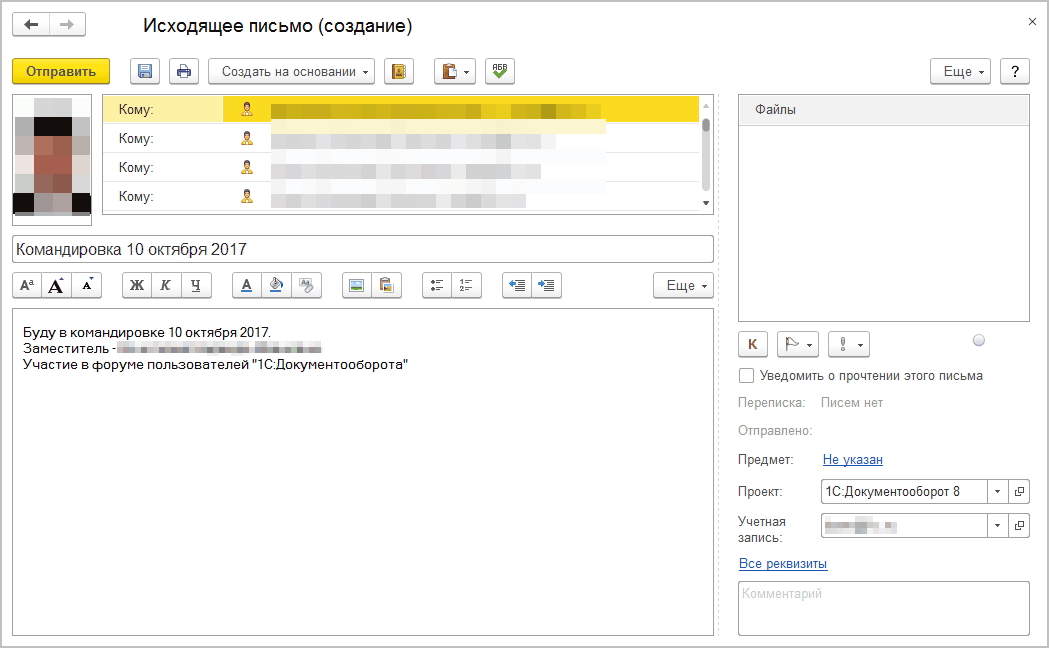The height and width of the screenshot is (648, 1049).
Task: Toggle bold formatting Ж
Action: click(x=136, y=286)
